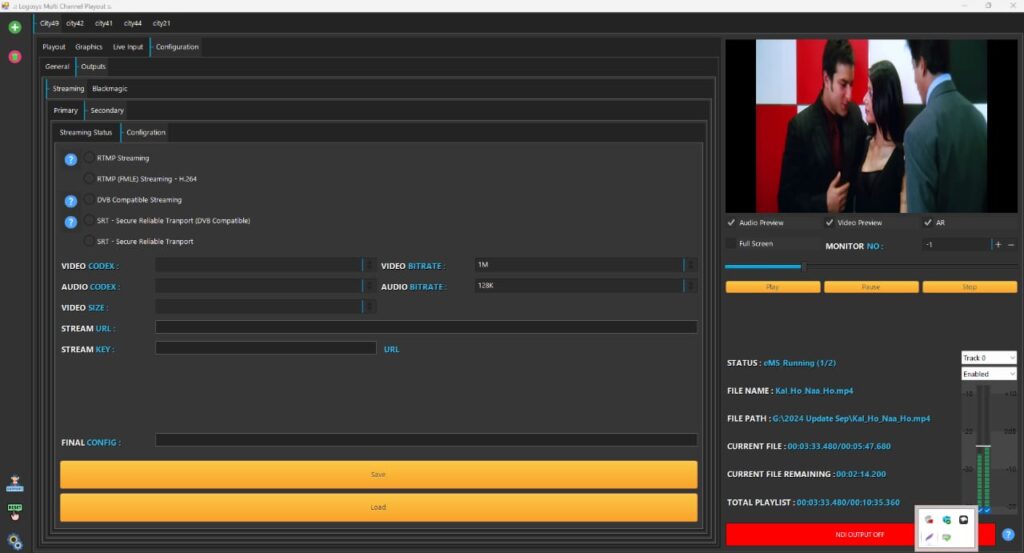Image resolution: width=1024 pixels, height=553 pixels.
Task: Open the Configuration tab
Action: point(177,47)
